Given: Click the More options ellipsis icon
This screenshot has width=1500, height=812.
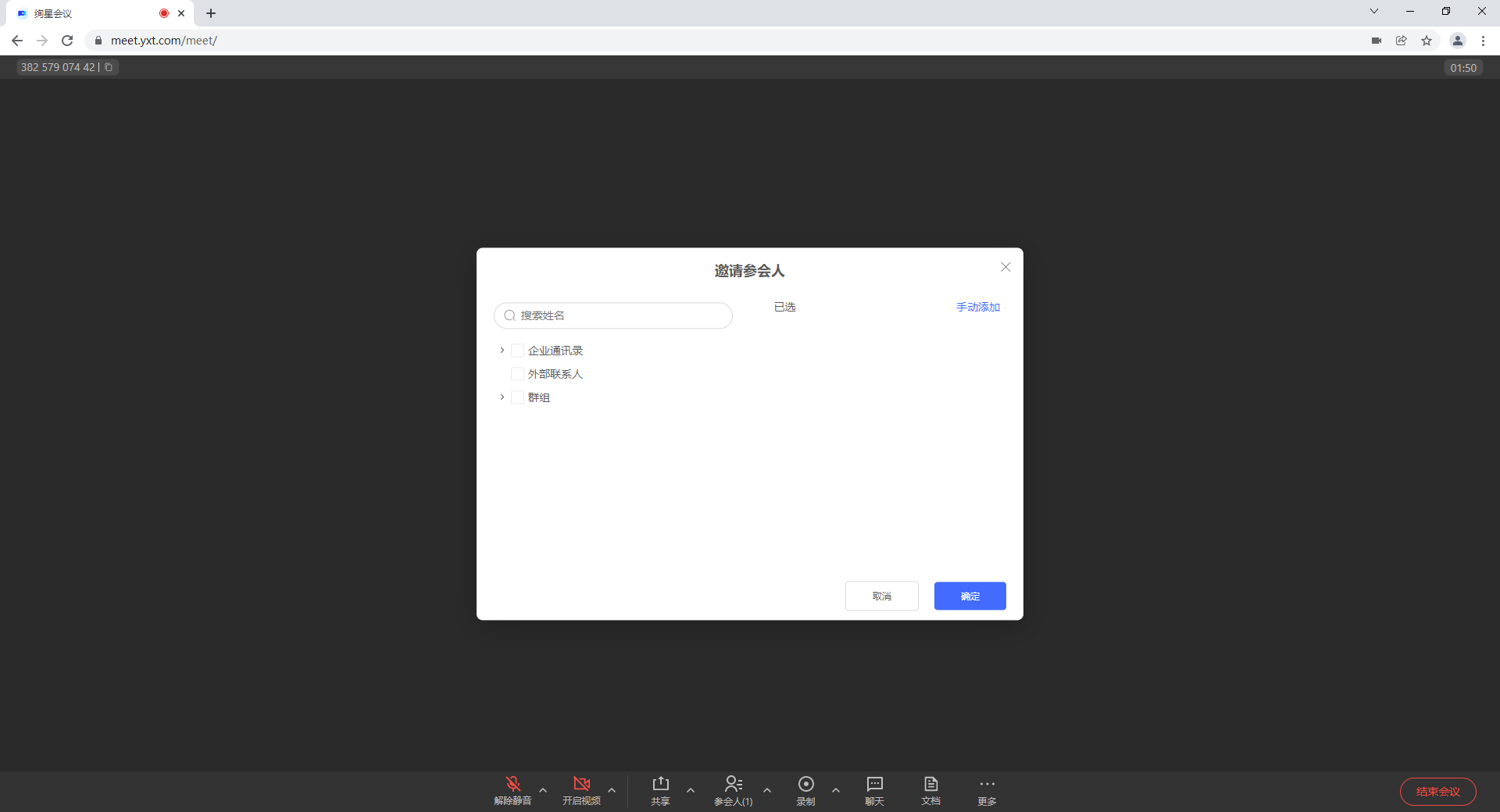Looking at the screenshot, I should (987, 784).
